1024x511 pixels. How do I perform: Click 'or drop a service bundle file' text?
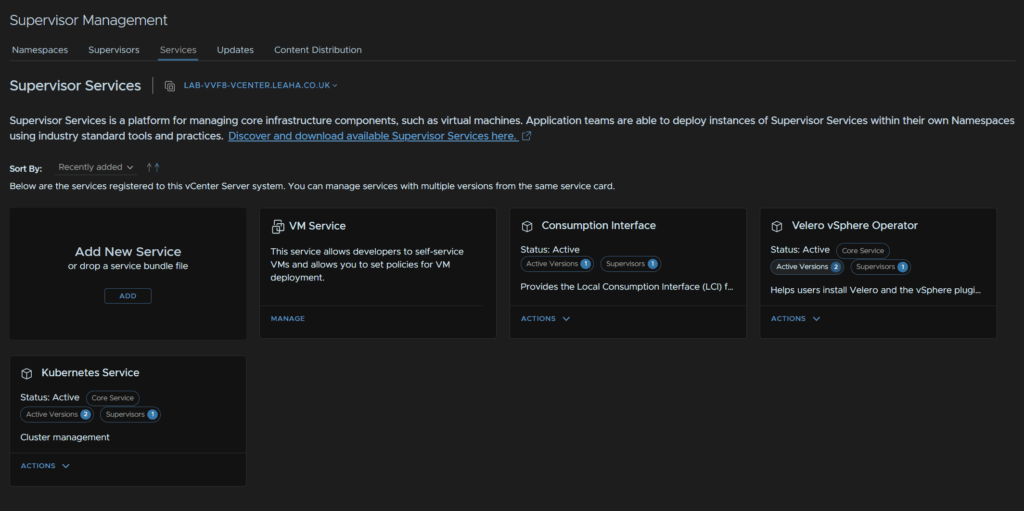click(x=128, y=266)
